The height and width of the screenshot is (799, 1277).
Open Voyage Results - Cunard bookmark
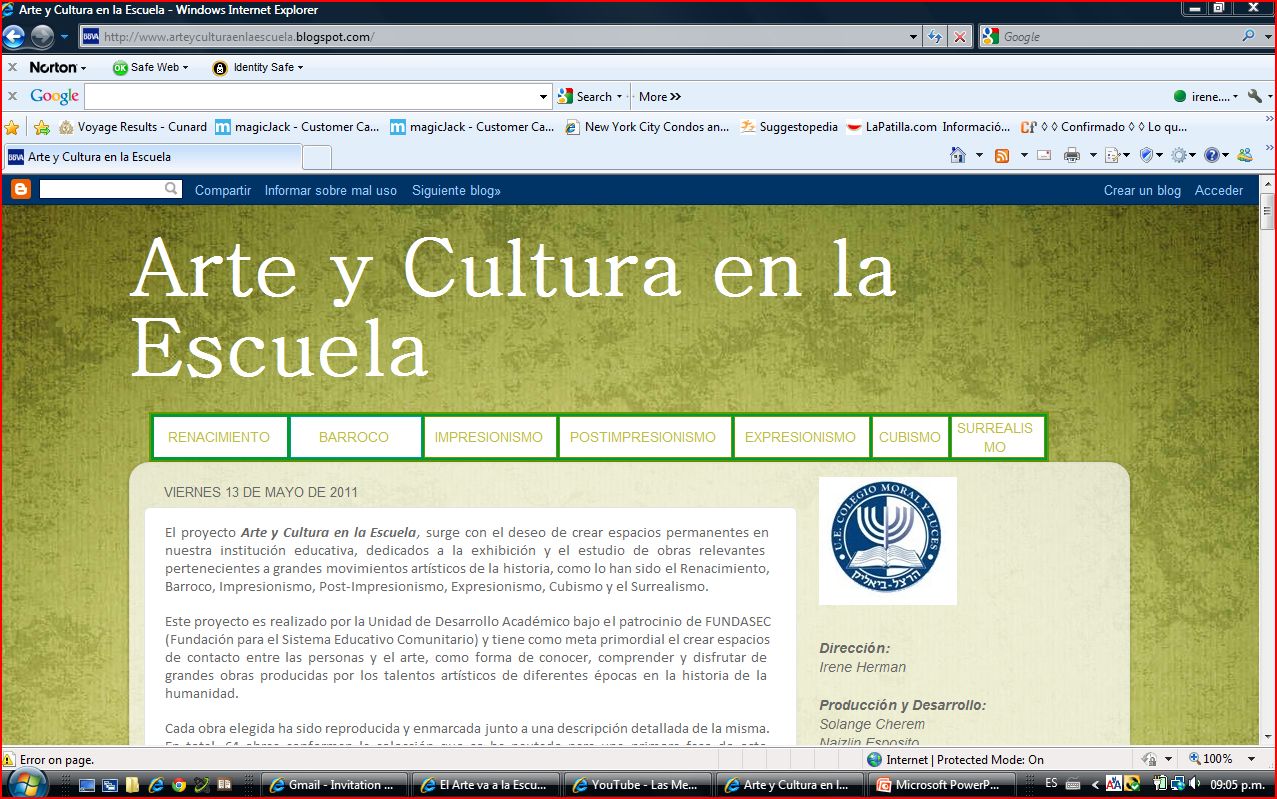[x=133, y=127]
